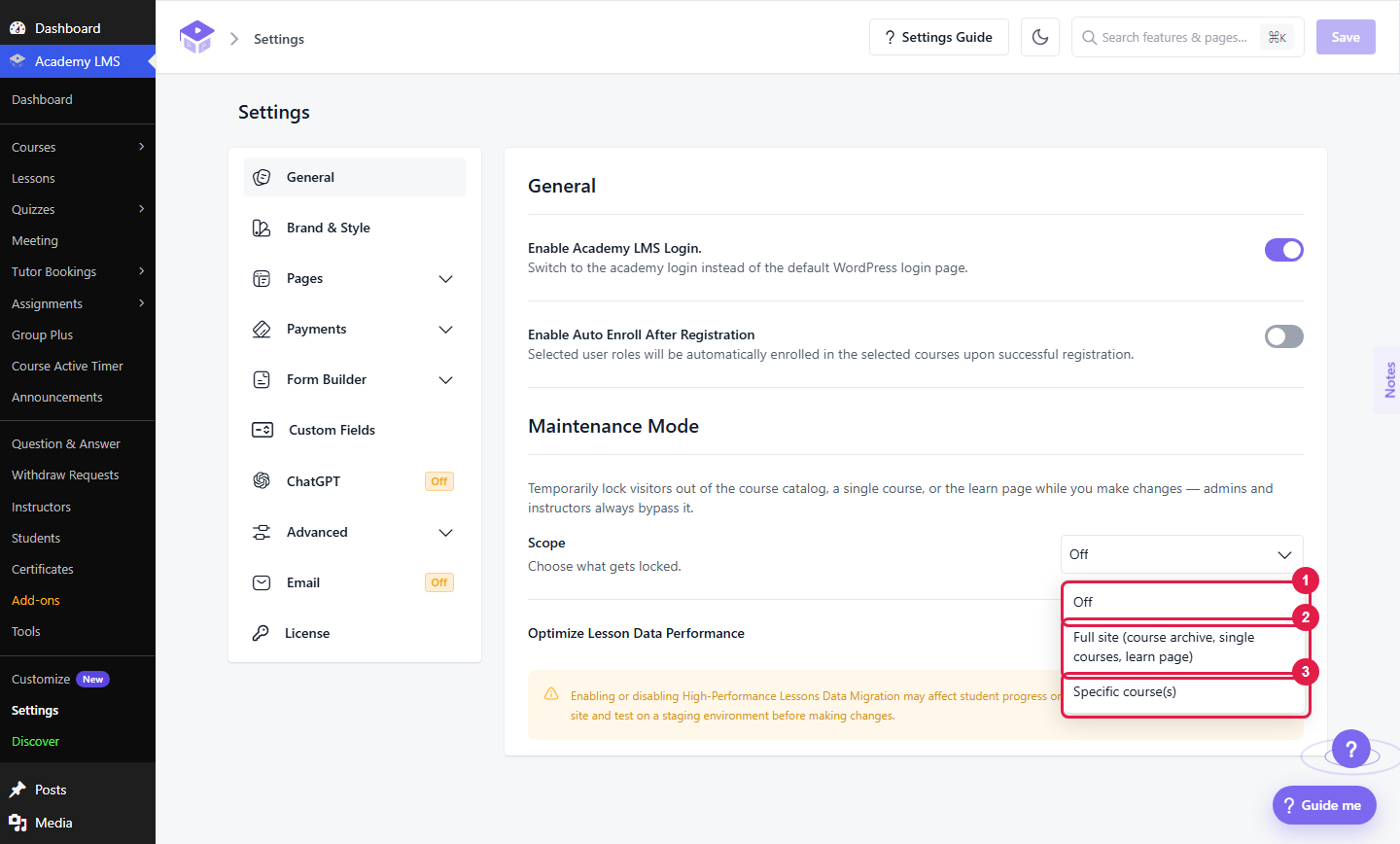Screen dimensions: 1400x844
Task: Close the Scope dropdown showing Off
Action: click(1182, 554)
